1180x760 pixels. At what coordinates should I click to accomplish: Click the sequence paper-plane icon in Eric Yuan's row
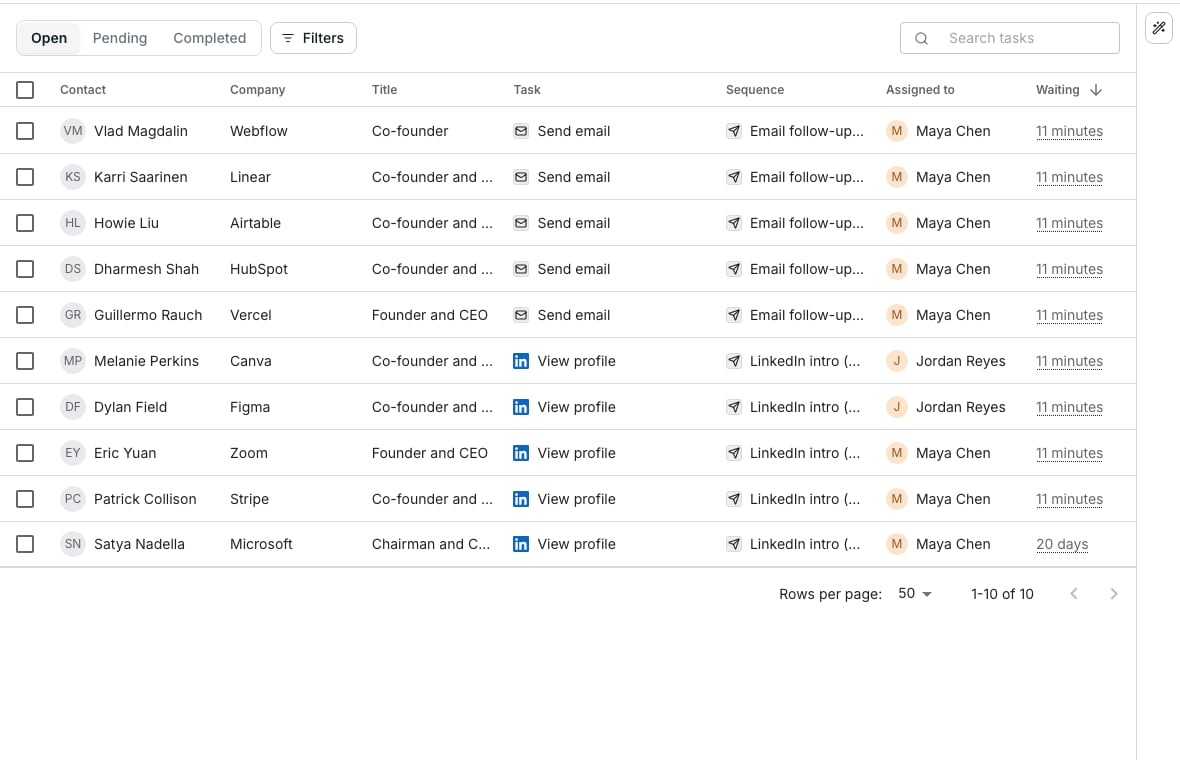click(x=734, y=453)
